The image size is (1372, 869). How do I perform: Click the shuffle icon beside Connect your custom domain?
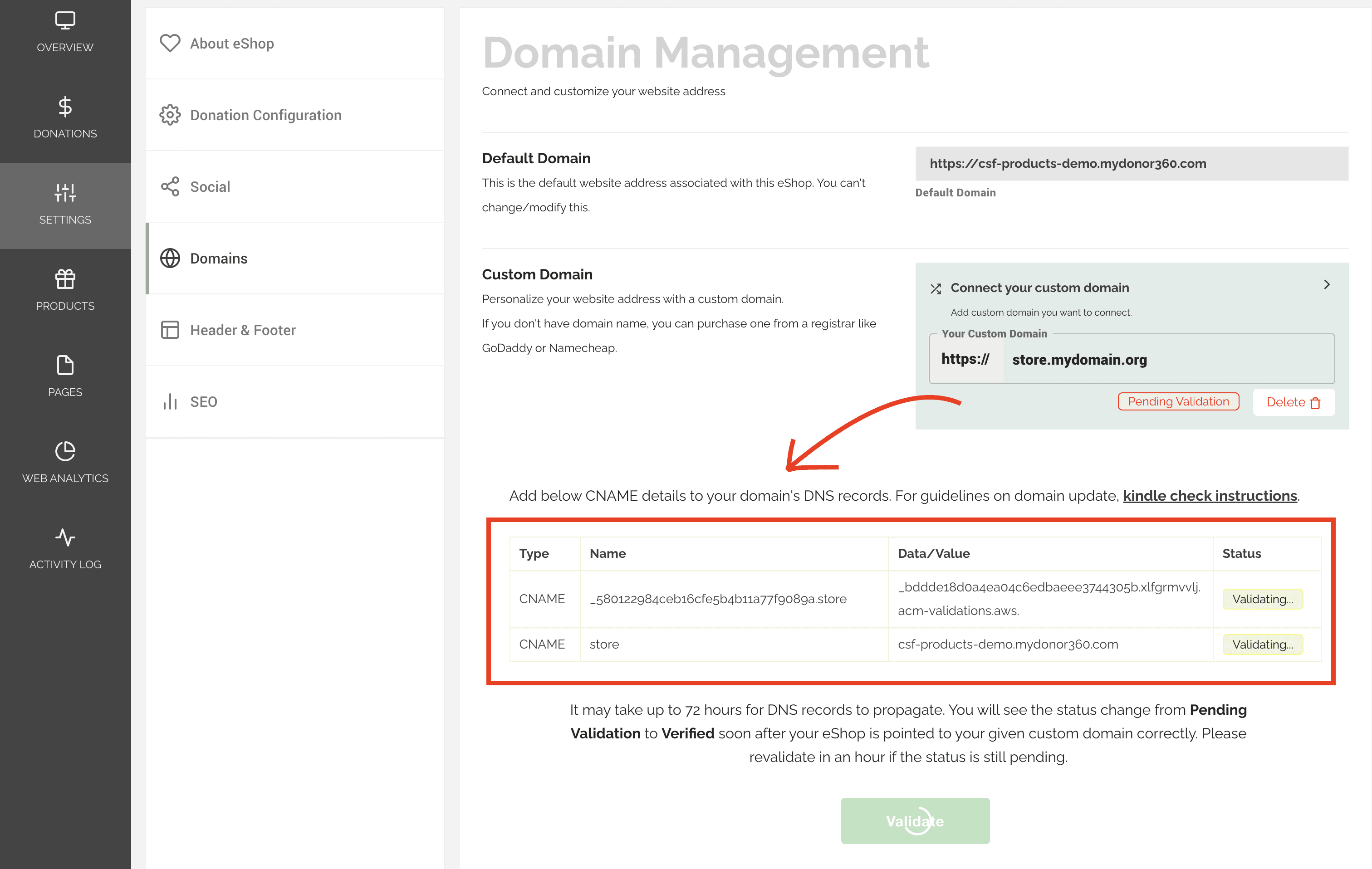tap(936, 289)
